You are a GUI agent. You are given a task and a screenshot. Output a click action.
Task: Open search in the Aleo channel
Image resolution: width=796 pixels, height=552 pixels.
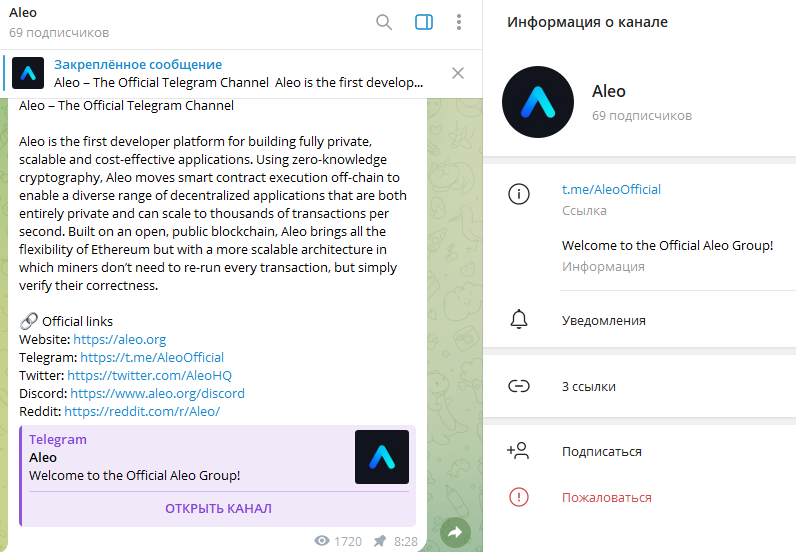(384, 22)
